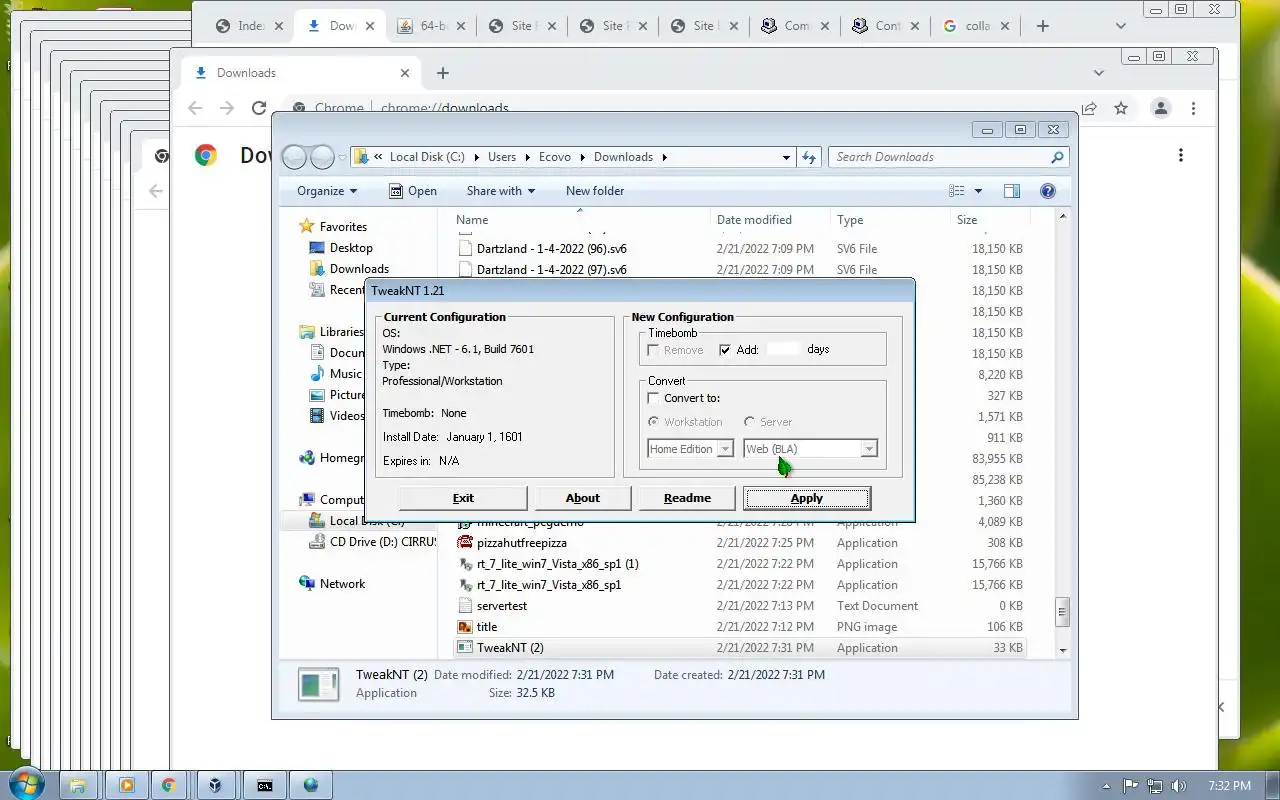
Task: Open the Chrome three-dot menu
Action: pos(1193,108)
